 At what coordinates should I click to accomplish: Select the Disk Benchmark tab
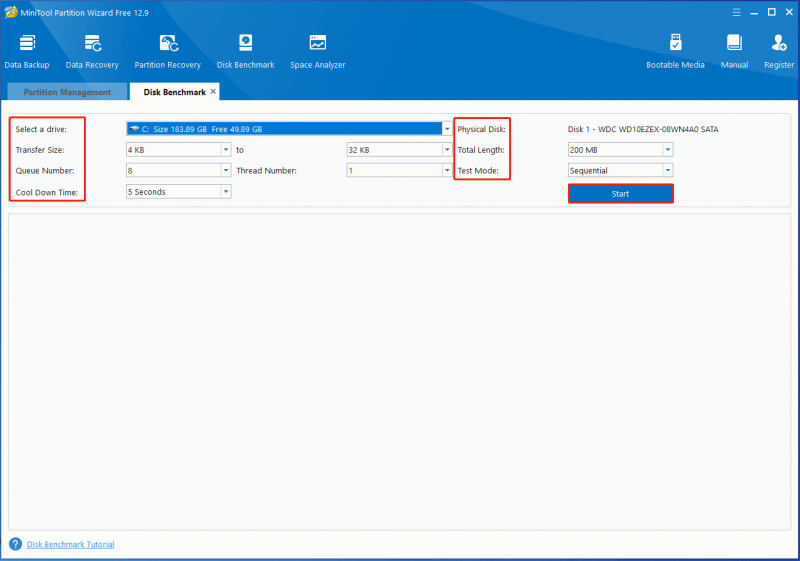(174, 92)
